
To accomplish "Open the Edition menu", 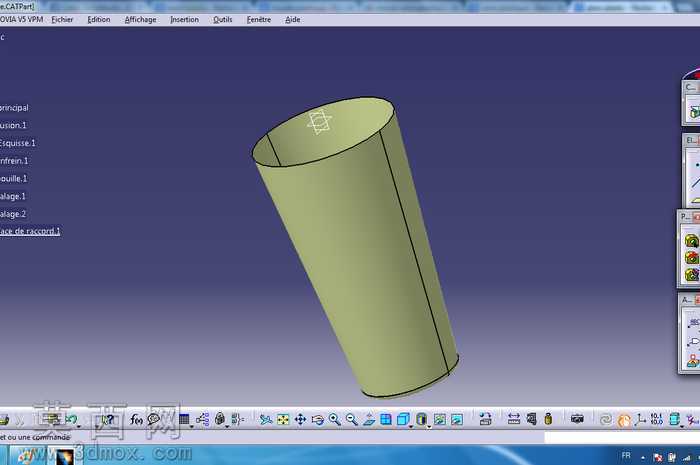I will (99, 20).
